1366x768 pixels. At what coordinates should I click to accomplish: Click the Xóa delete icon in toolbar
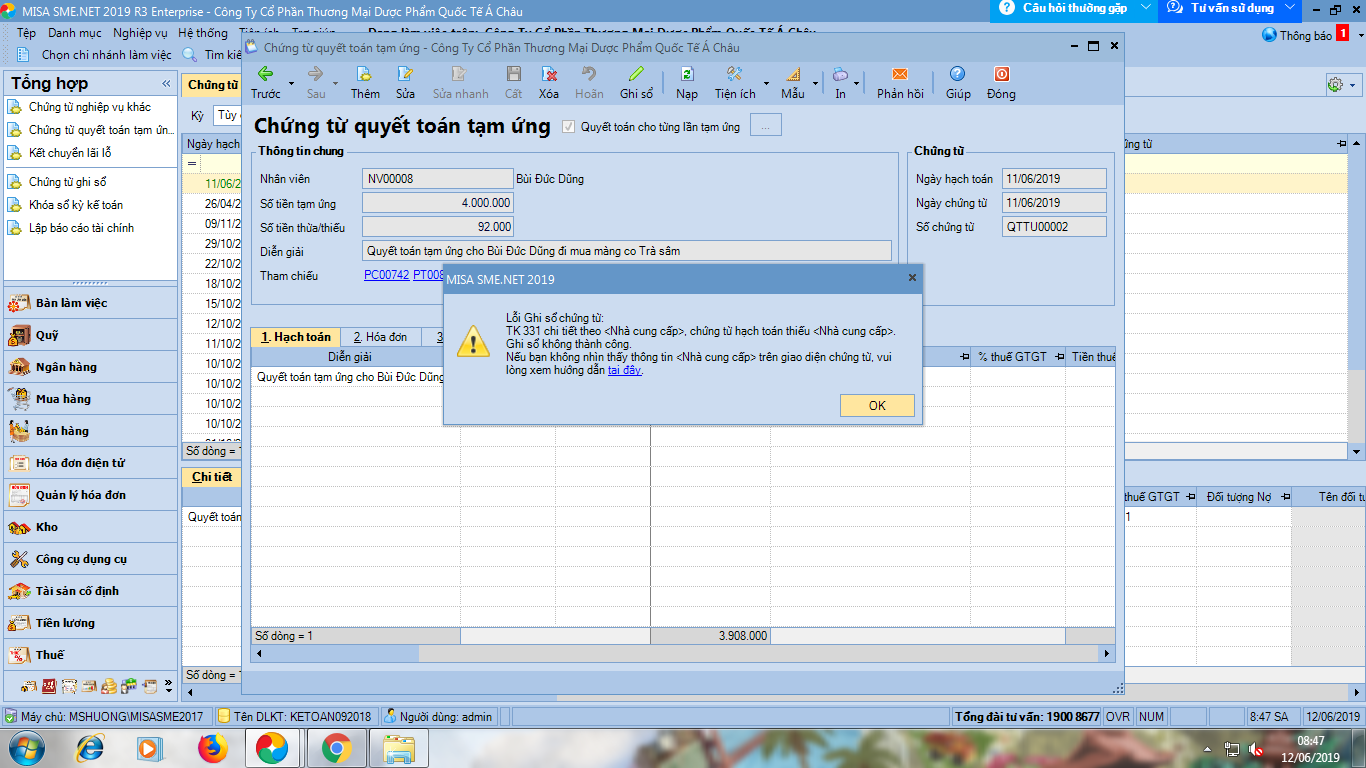pyautogui.click(x=549, y=75)
